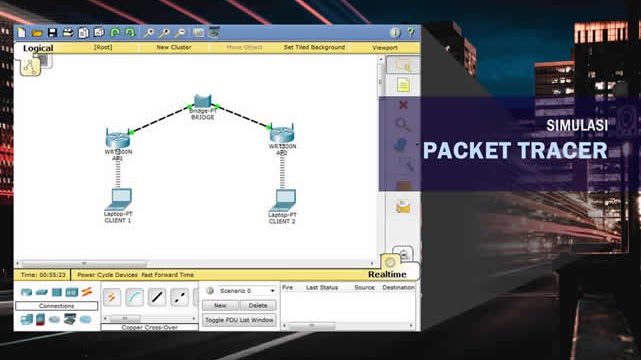Click the Copy toolbar icon
Screen dimensions: 641x360
tap(83, 33)
